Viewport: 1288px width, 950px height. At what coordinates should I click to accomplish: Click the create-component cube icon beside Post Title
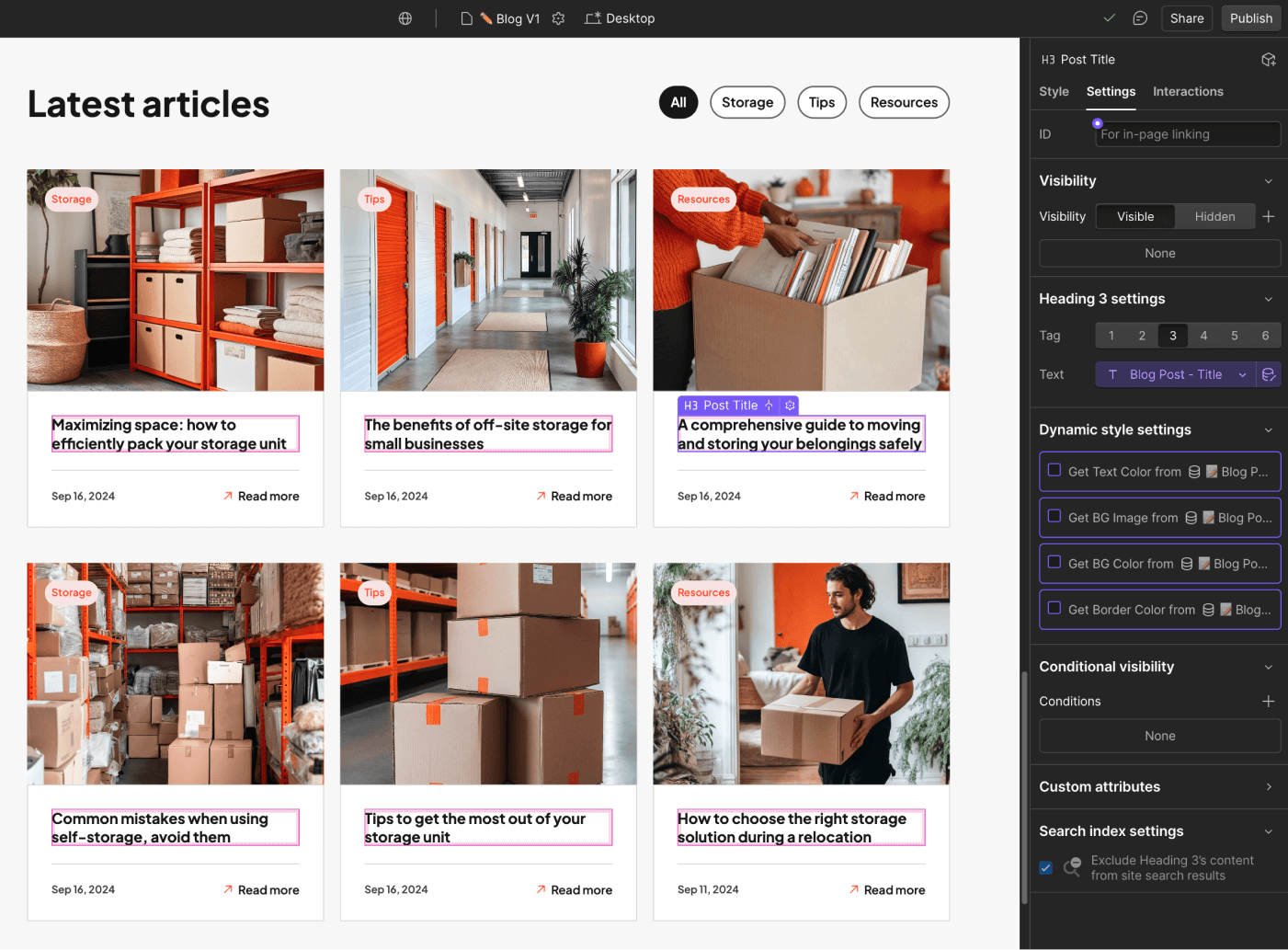click(1269, 59)
